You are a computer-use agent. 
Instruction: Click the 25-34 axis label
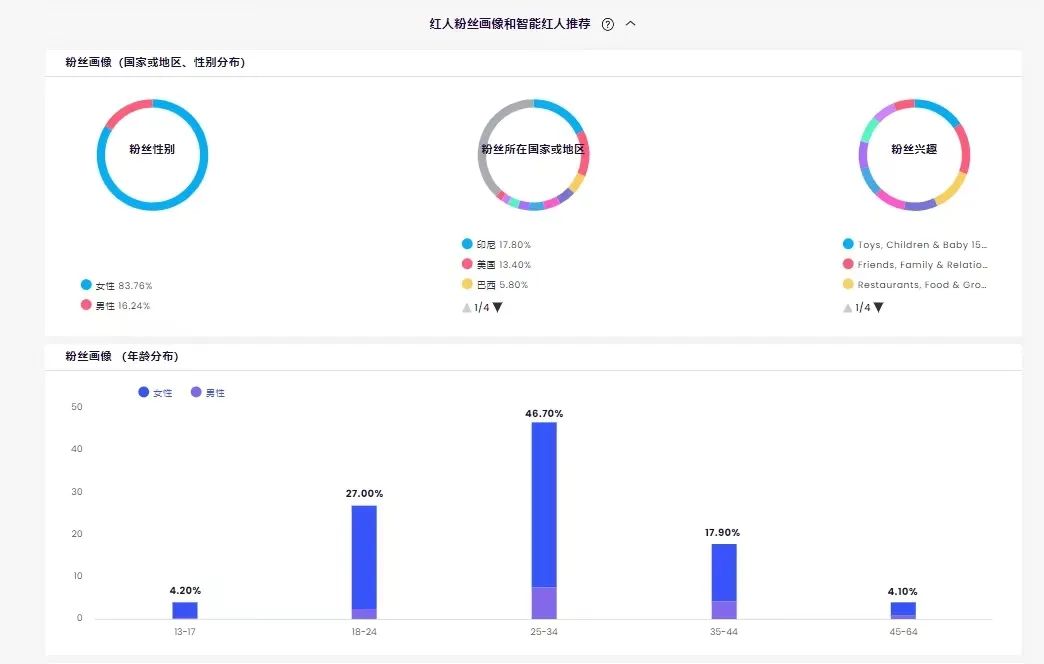pos(544,631)
